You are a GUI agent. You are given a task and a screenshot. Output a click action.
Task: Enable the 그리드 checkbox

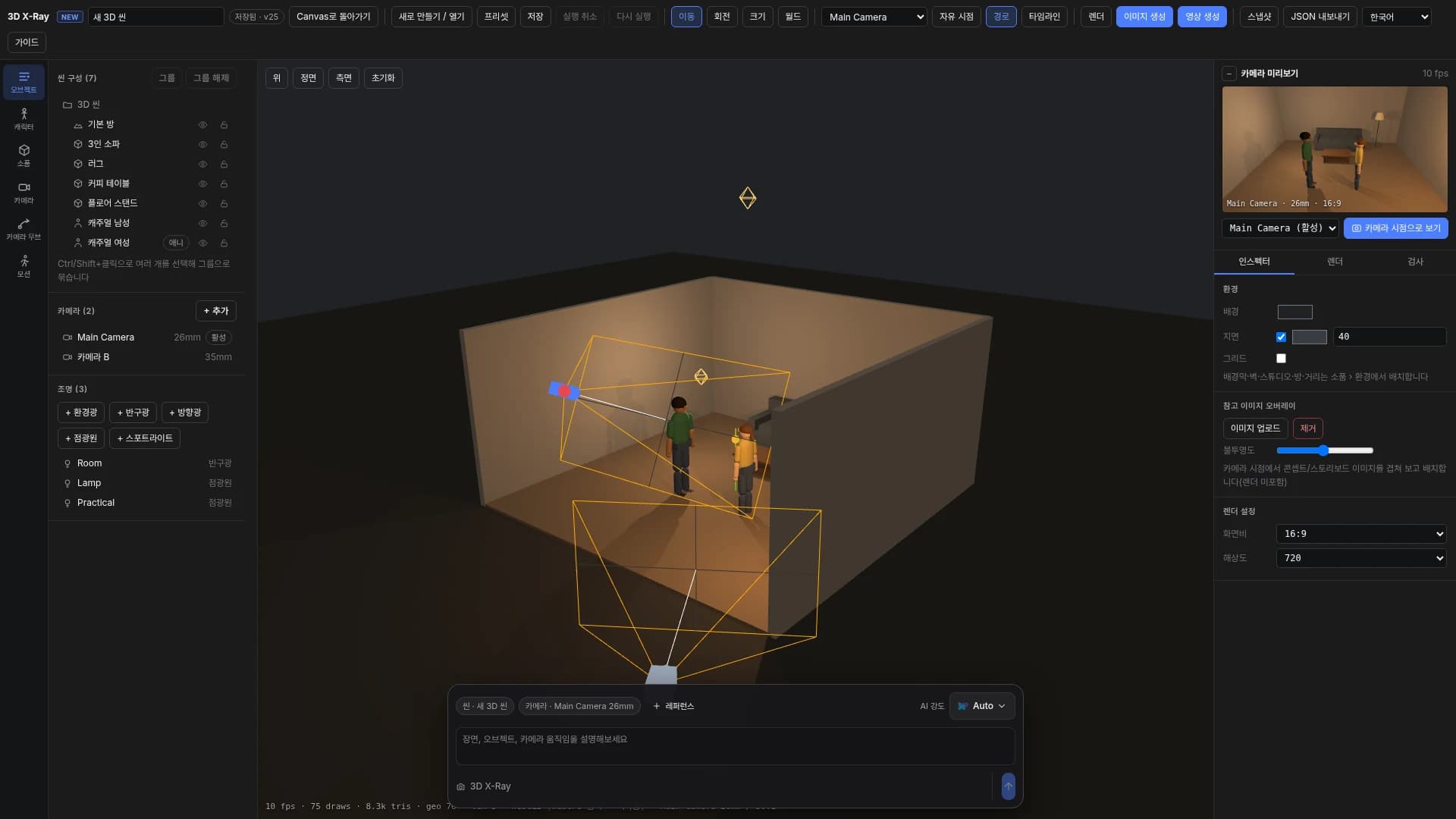click(x=1281, y=358)
